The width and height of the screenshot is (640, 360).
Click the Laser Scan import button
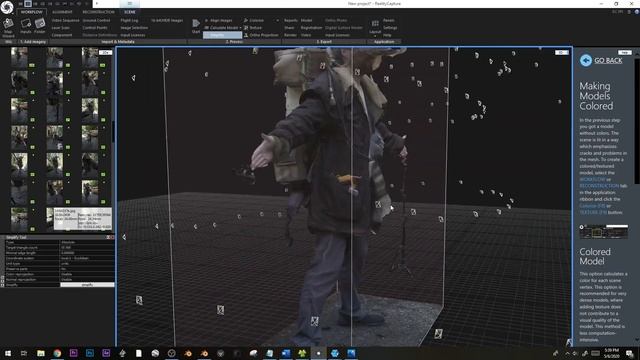[x=60, y=28]
